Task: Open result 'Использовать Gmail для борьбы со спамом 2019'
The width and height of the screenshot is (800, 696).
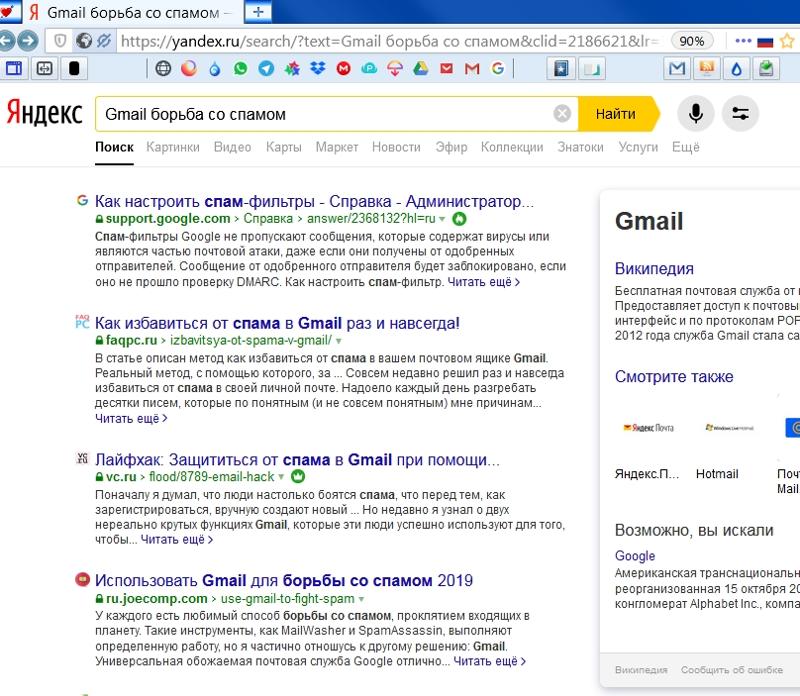Action: [x=284, y=581]
